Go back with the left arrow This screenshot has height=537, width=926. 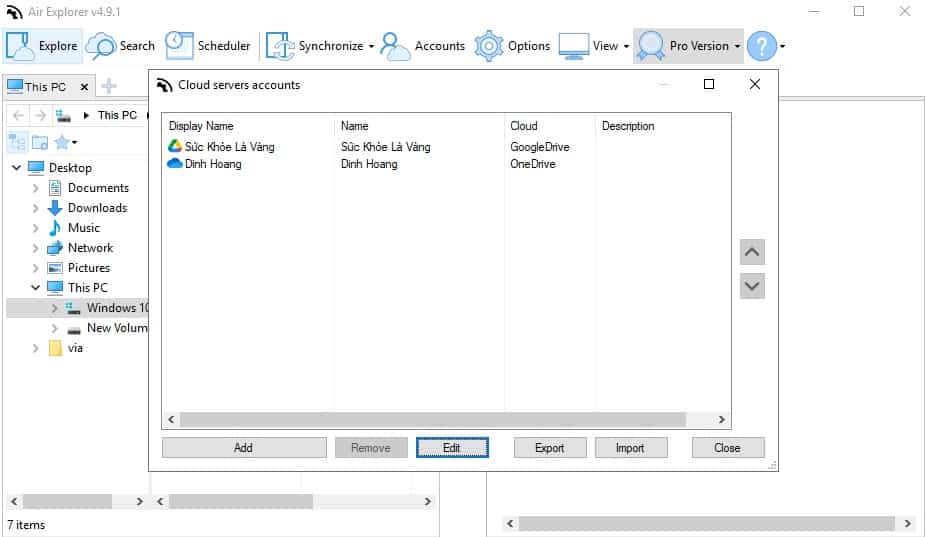click(18, 115)
